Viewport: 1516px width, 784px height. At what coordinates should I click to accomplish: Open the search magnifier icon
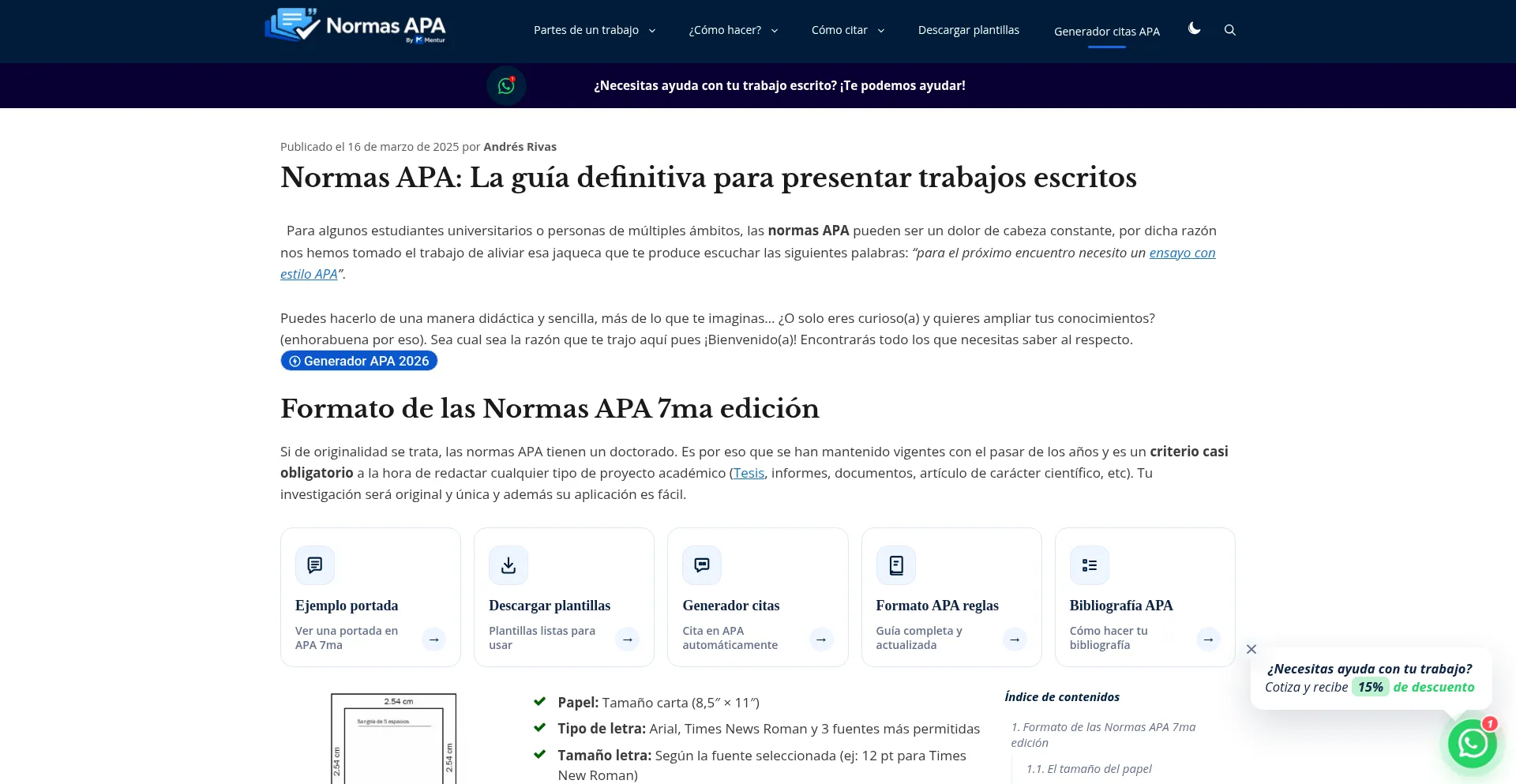(1229, 30)
